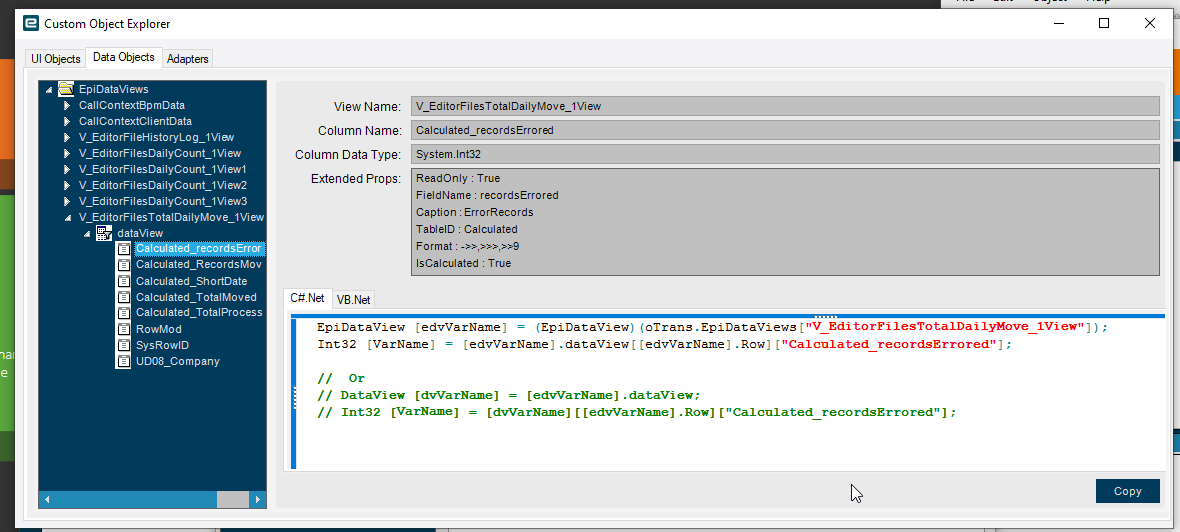Switch to the VB.Net code tab
1180x532 pixels.
pos(353,299)
